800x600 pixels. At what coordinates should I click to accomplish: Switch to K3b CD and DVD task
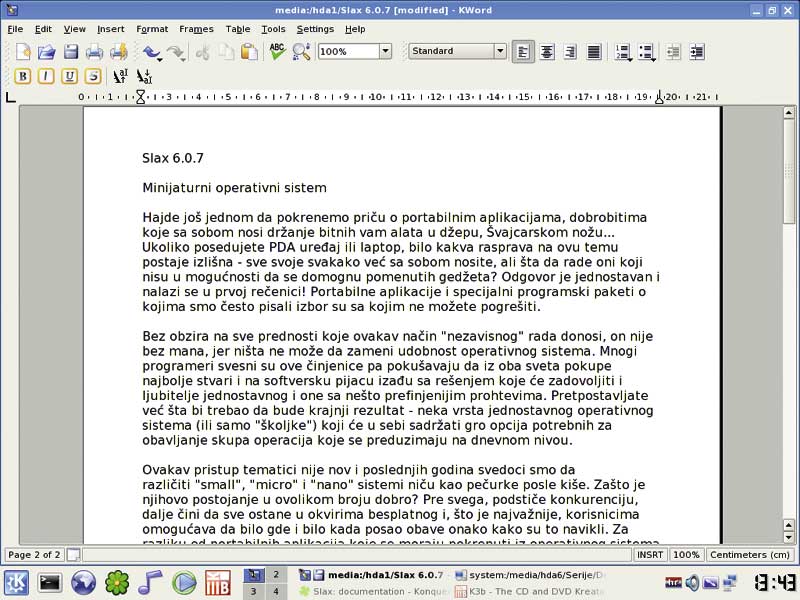click(531, 591)
